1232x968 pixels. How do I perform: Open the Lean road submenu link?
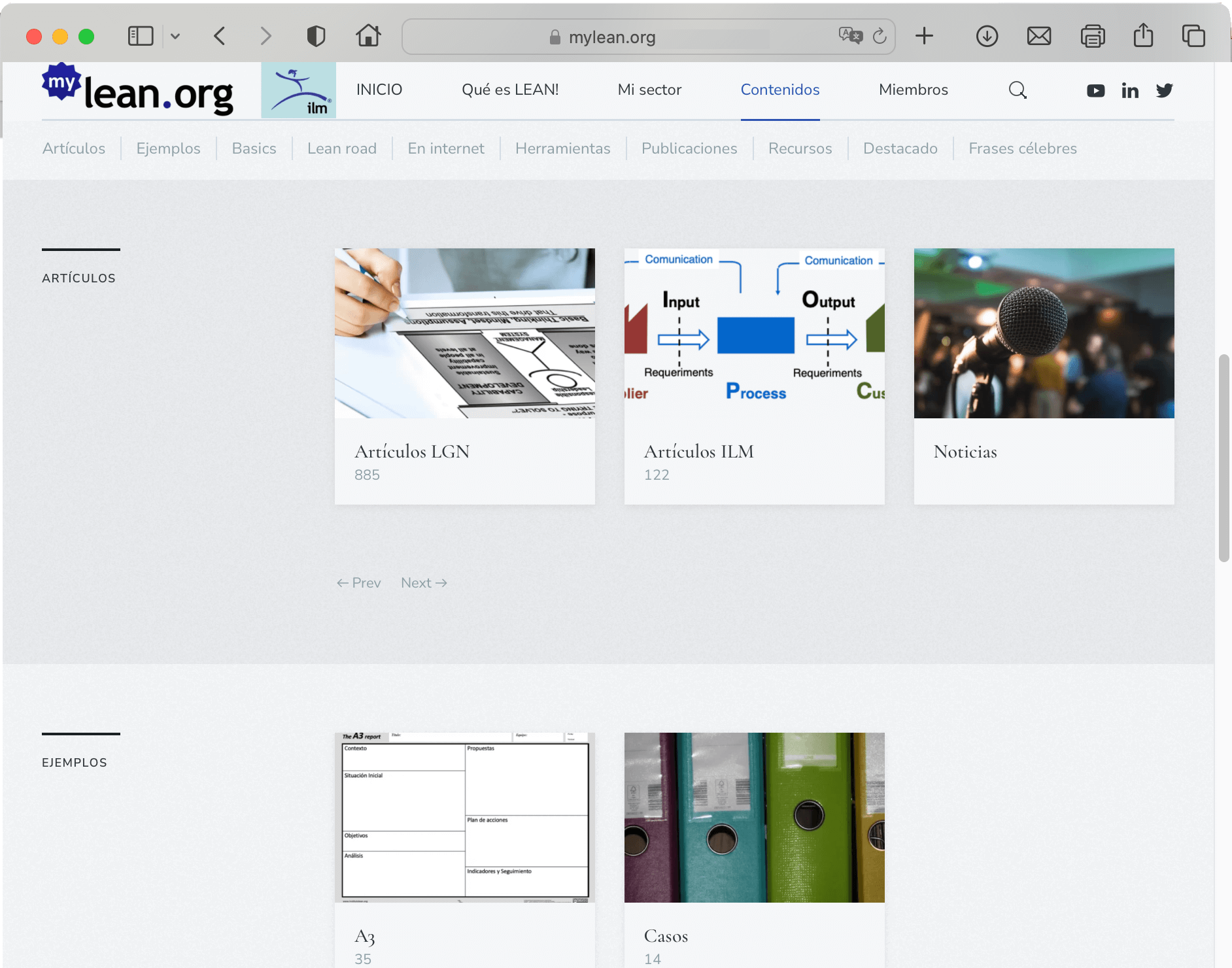tap(342, 148)
